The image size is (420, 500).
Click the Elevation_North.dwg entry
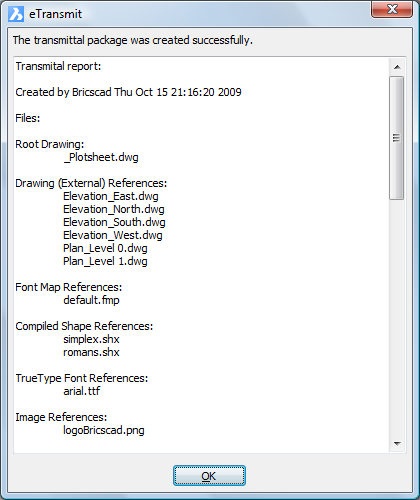tap(114, 209)
